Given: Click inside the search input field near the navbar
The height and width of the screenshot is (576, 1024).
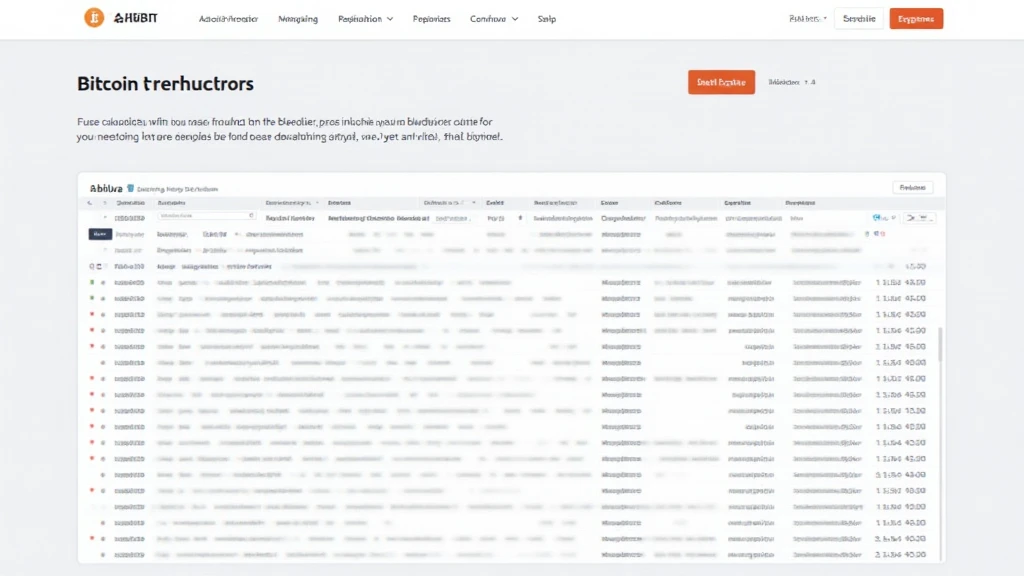Looking at the screenshot, I should 858,18.
